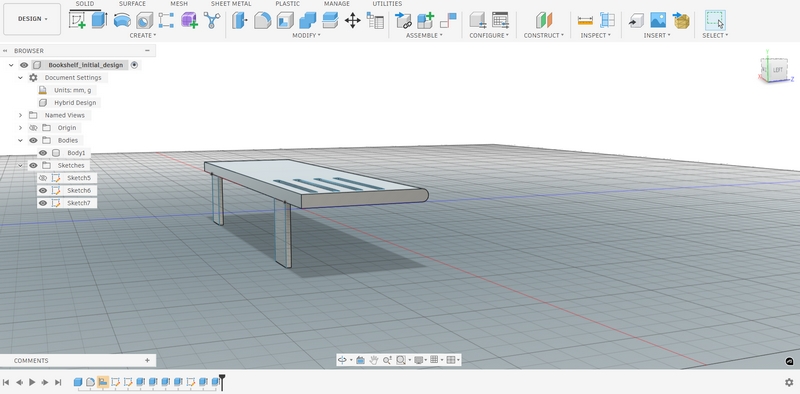Image resolution: width=800 pixels, height=394 pixels.
Task: Hide Body1 using its eye icon
Action: point(43,153)
